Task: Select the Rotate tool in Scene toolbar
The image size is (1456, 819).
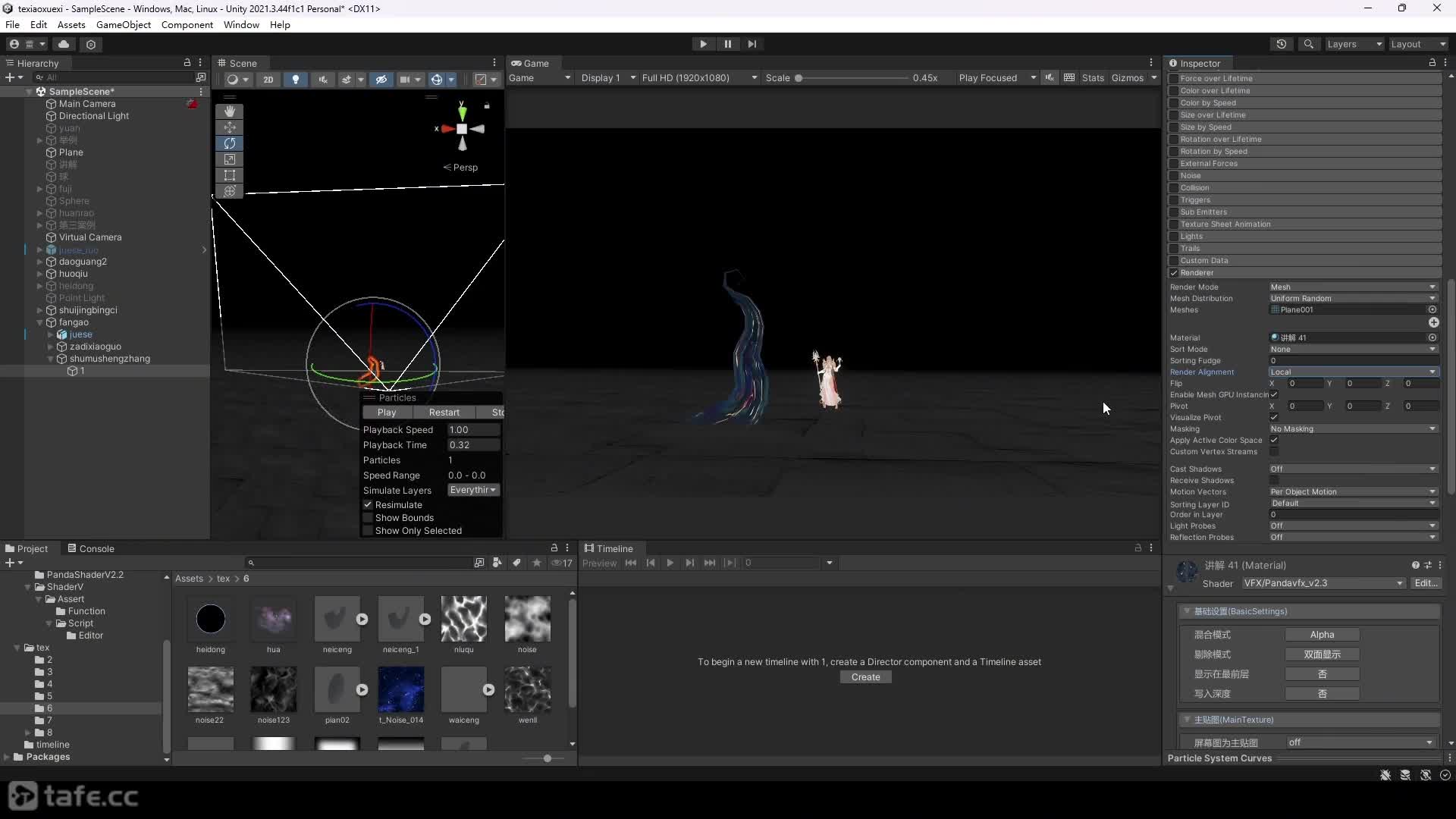Action: pos(230,143)
